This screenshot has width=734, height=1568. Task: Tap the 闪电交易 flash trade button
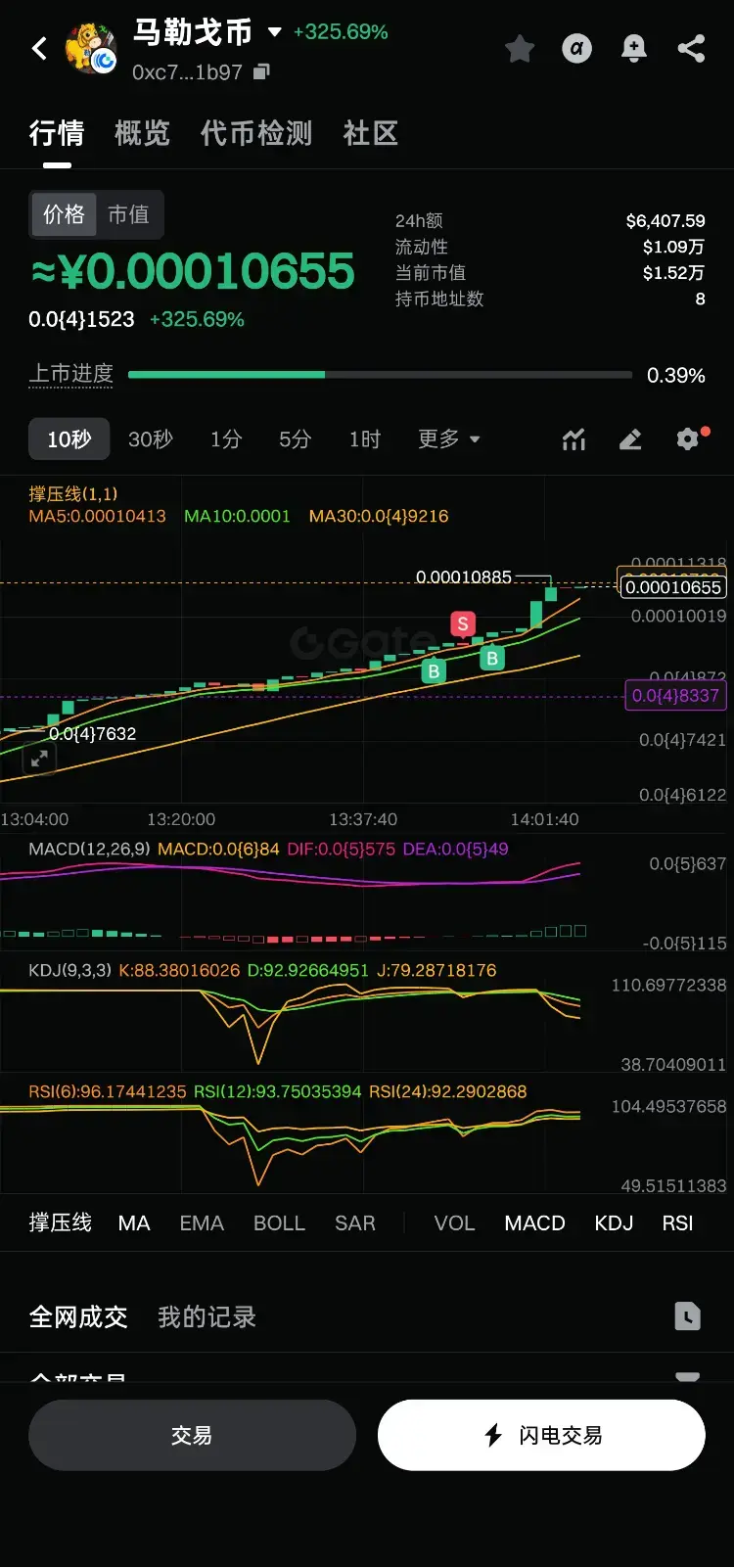541,1435
